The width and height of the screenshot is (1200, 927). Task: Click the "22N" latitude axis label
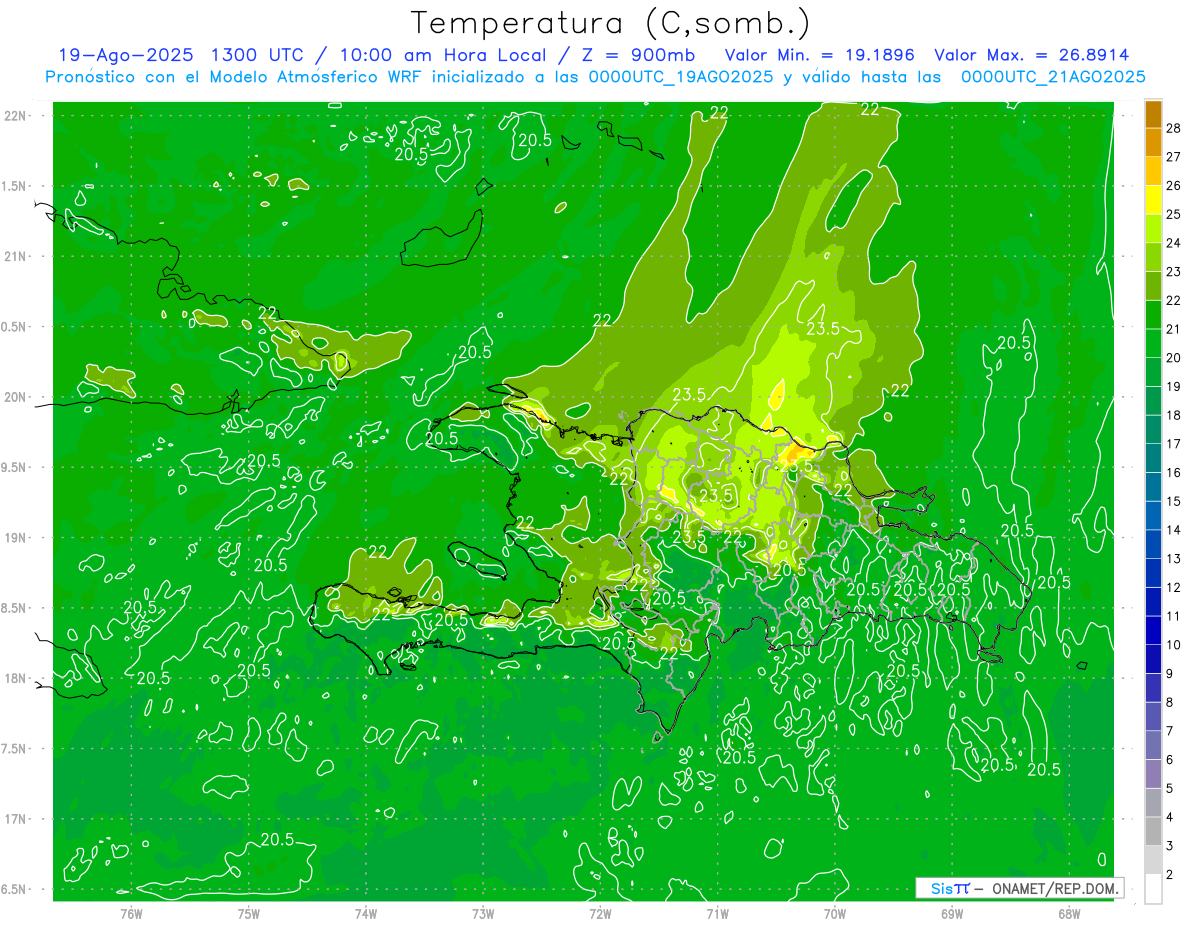point(17,116)
